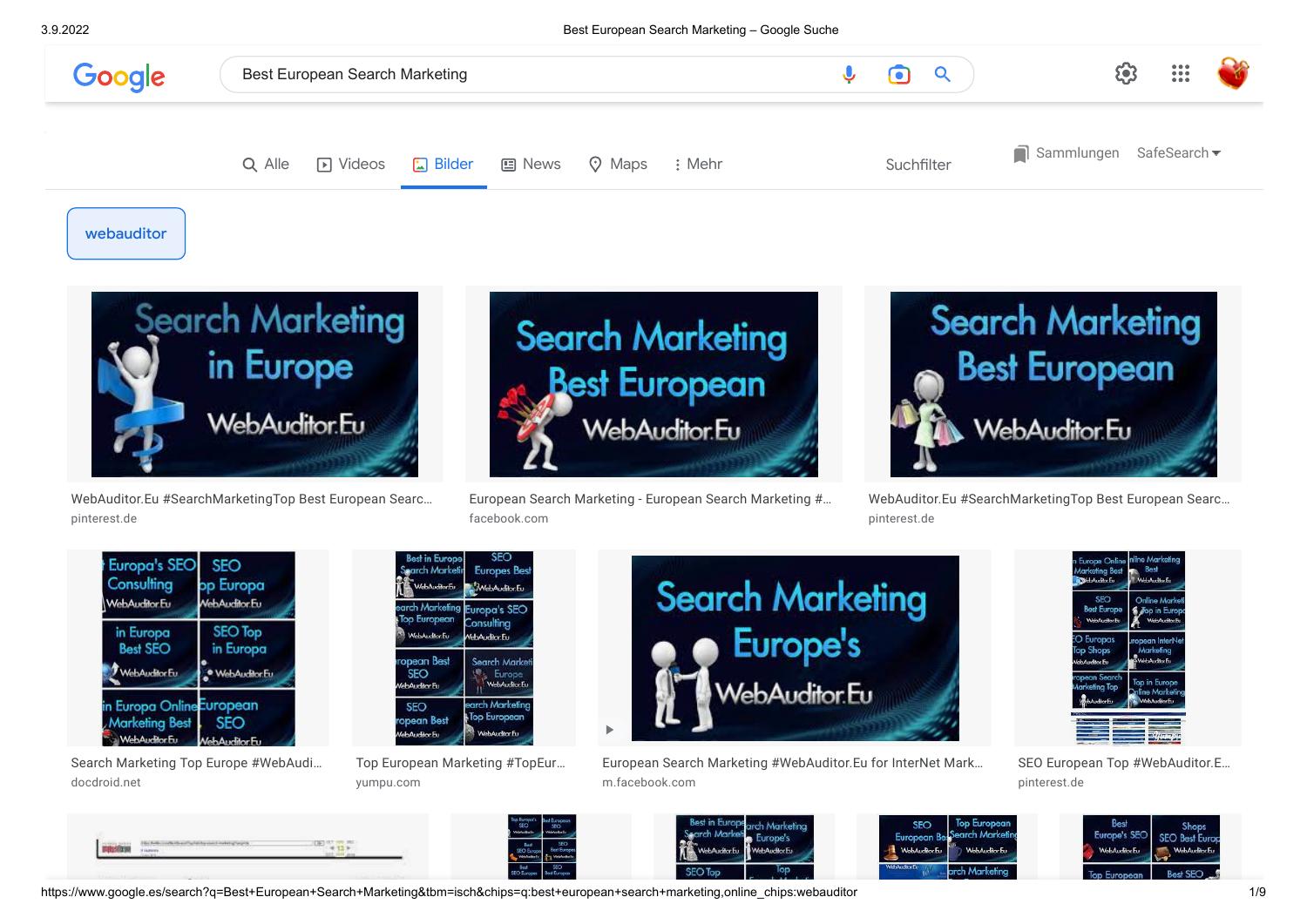Enable Suchfilter options

click(918, 165)
